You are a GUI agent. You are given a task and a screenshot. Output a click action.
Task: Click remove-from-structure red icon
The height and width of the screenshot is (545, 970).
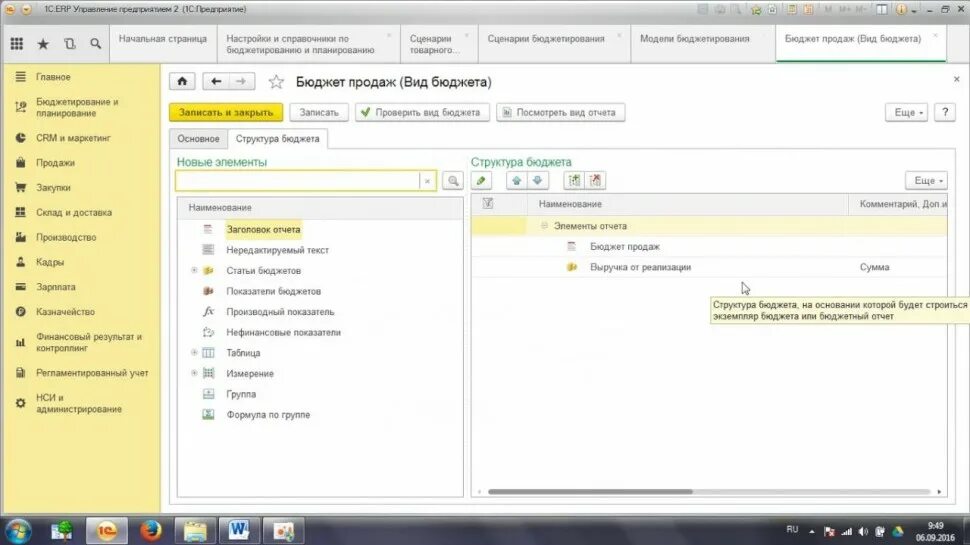pos(595,181)
